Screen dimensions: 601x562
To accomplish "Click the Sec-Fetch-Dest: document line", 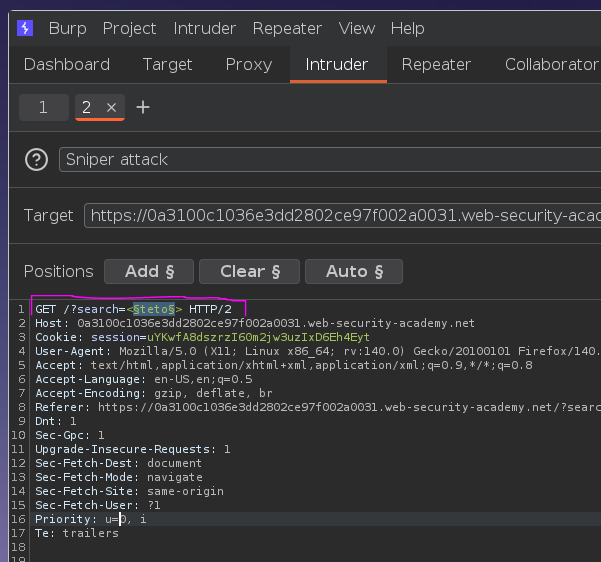I will [118, 463].
